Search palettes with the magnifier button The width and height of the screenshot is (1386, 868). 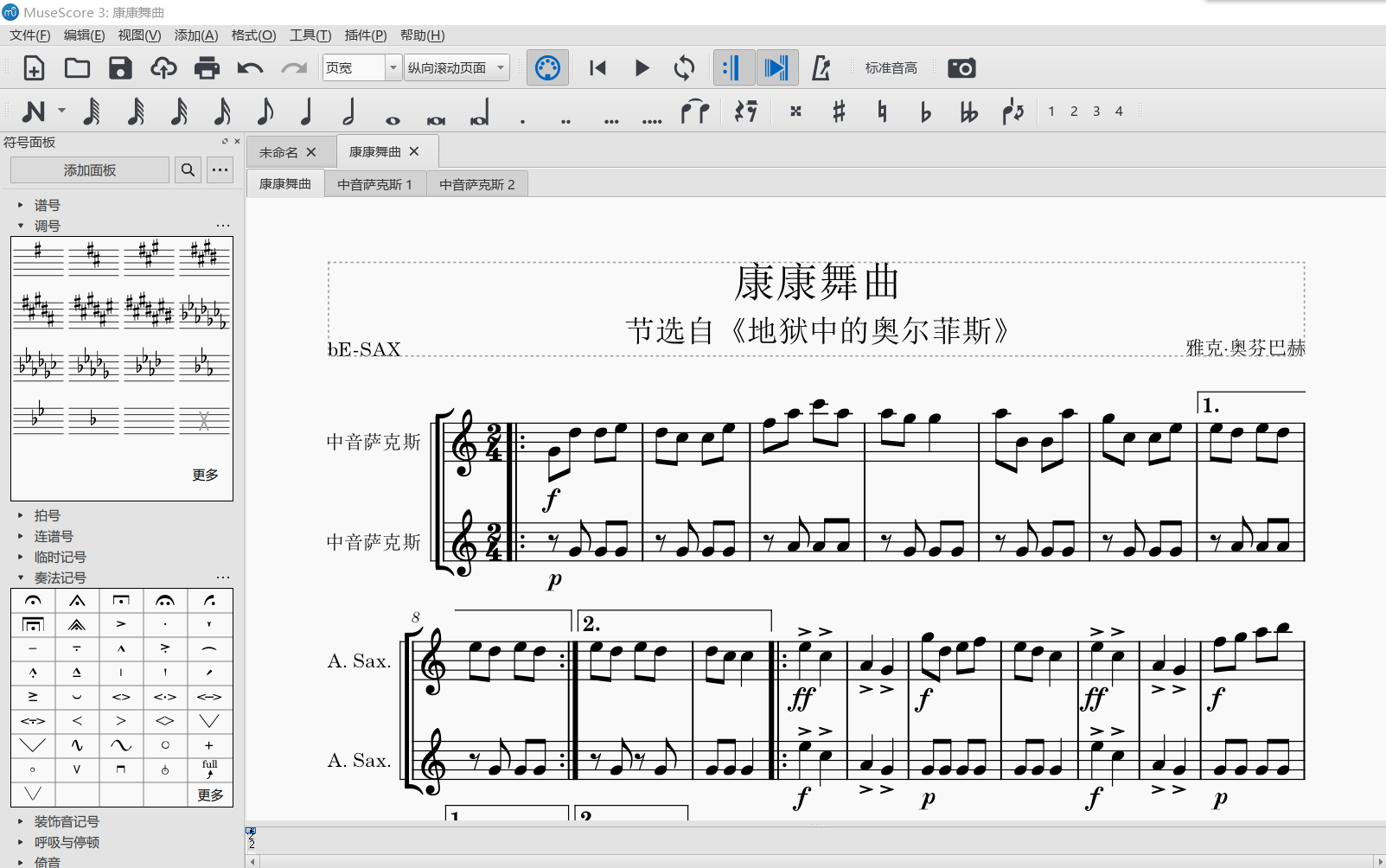coord(188,170)
